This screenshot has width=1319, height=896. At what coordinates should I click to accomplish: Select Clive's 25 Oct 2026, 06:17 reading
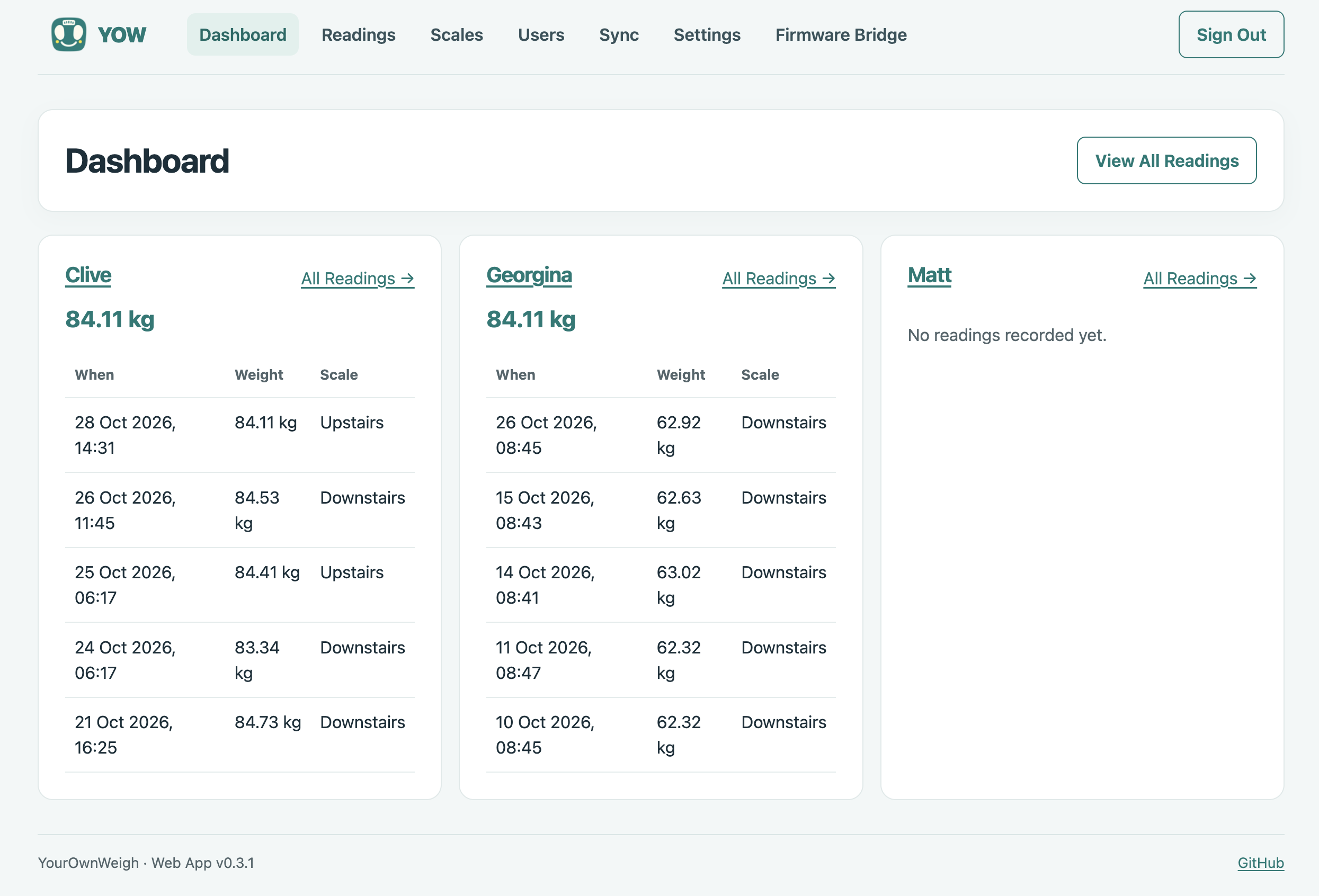[x=239, y=585]
